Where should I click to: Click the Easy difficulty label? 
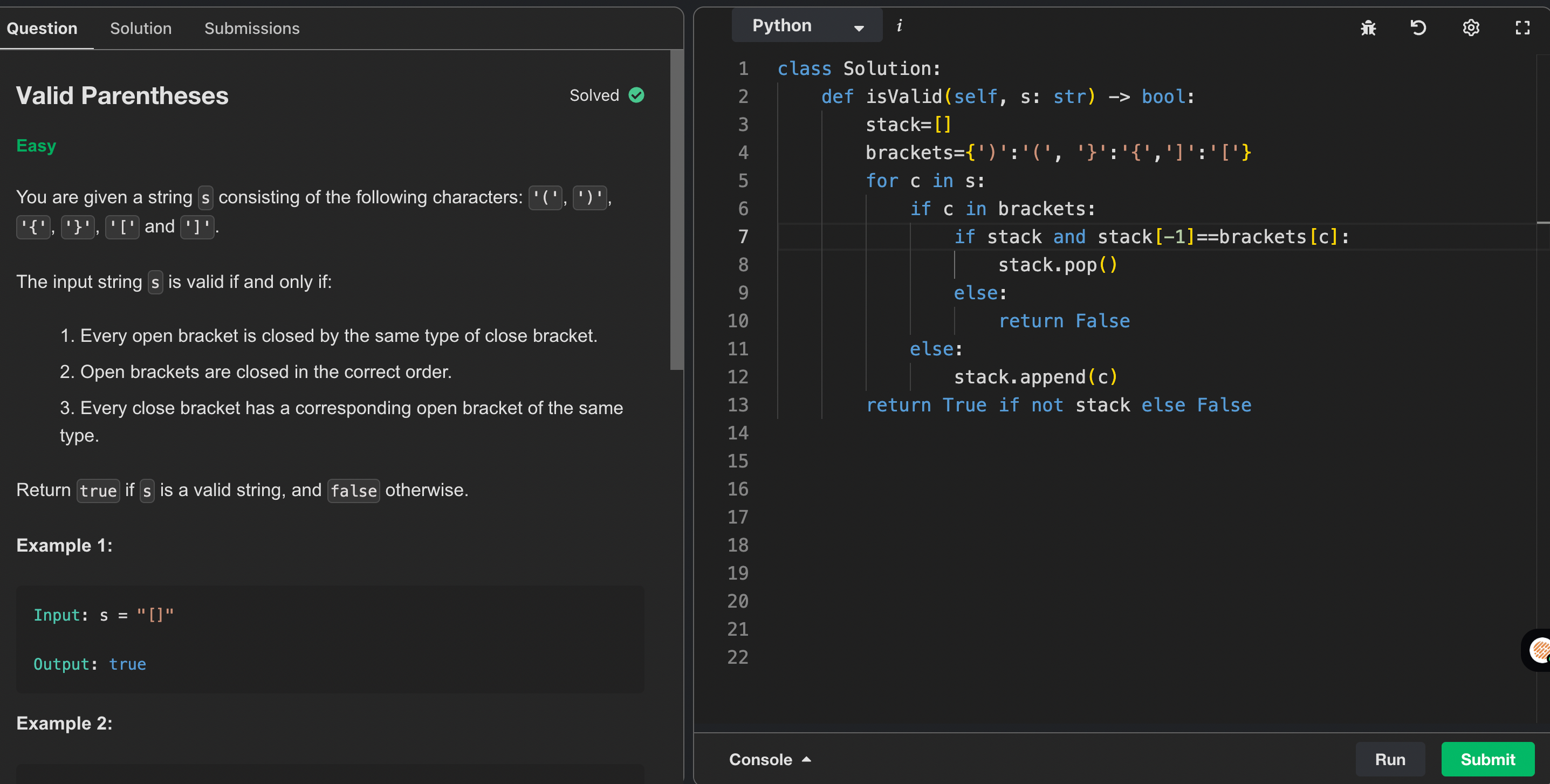pyautogui.click(x=36, y=146)
